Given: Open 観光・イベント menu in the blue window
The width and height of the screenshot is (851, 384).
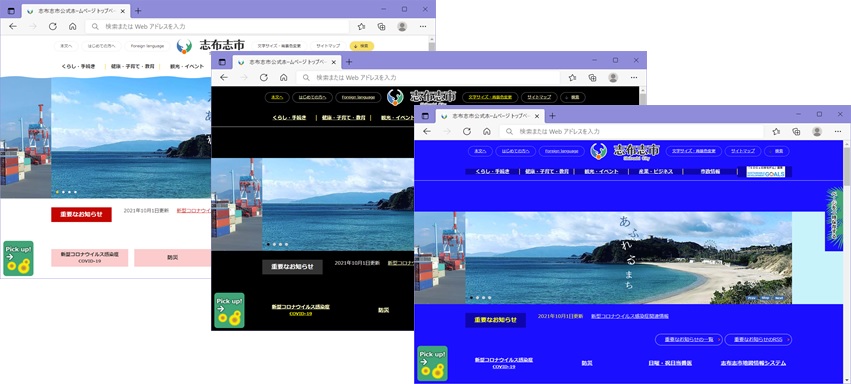Looking at the screenshot, I should (x=600, y=171).
